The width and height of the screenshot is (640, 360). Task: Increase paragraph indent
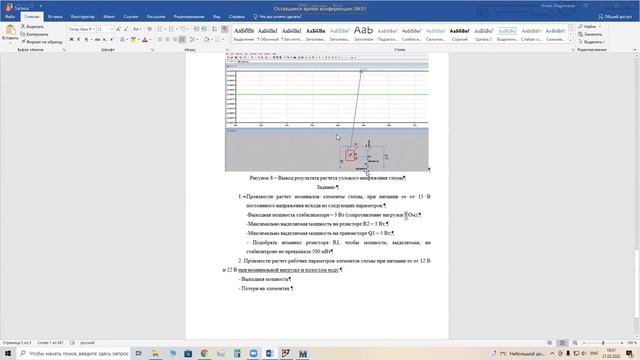click(x=204, y=29)
